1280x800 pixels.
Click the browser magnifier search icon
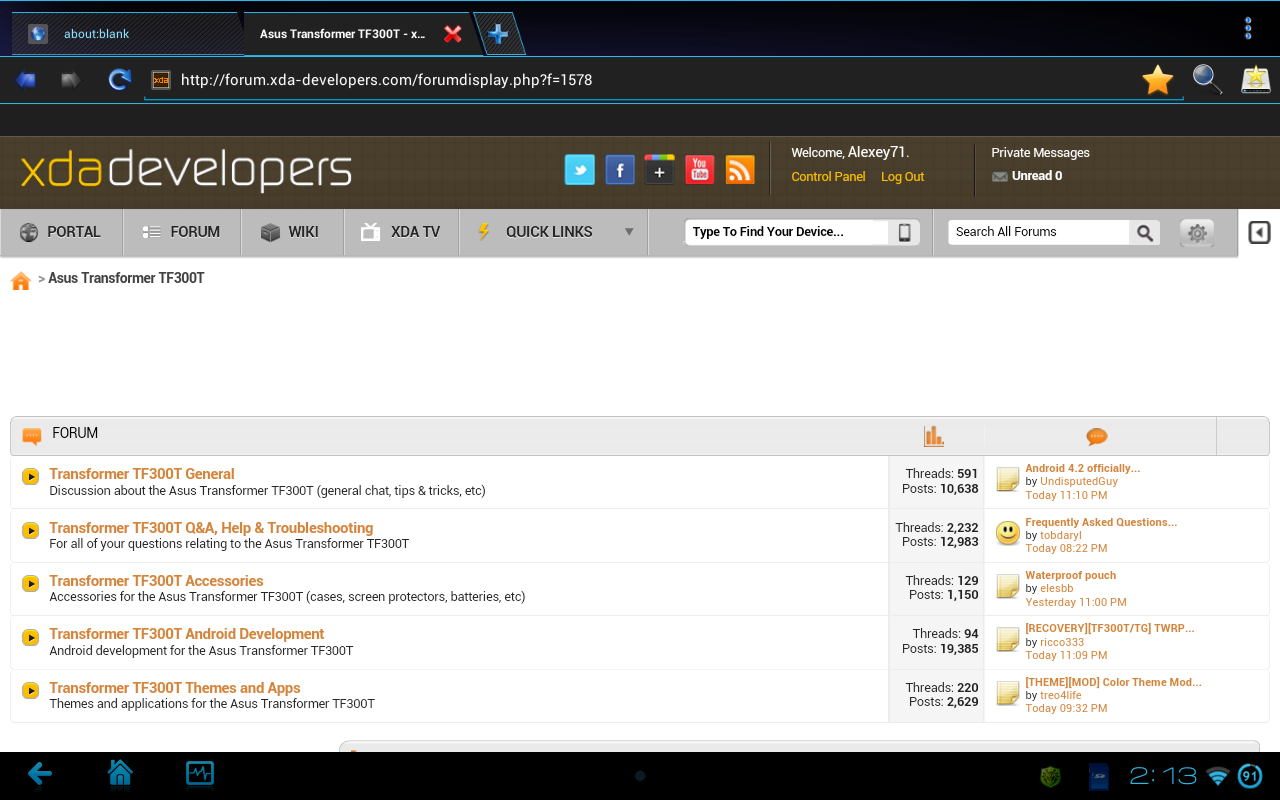(x=1207, y=80)
